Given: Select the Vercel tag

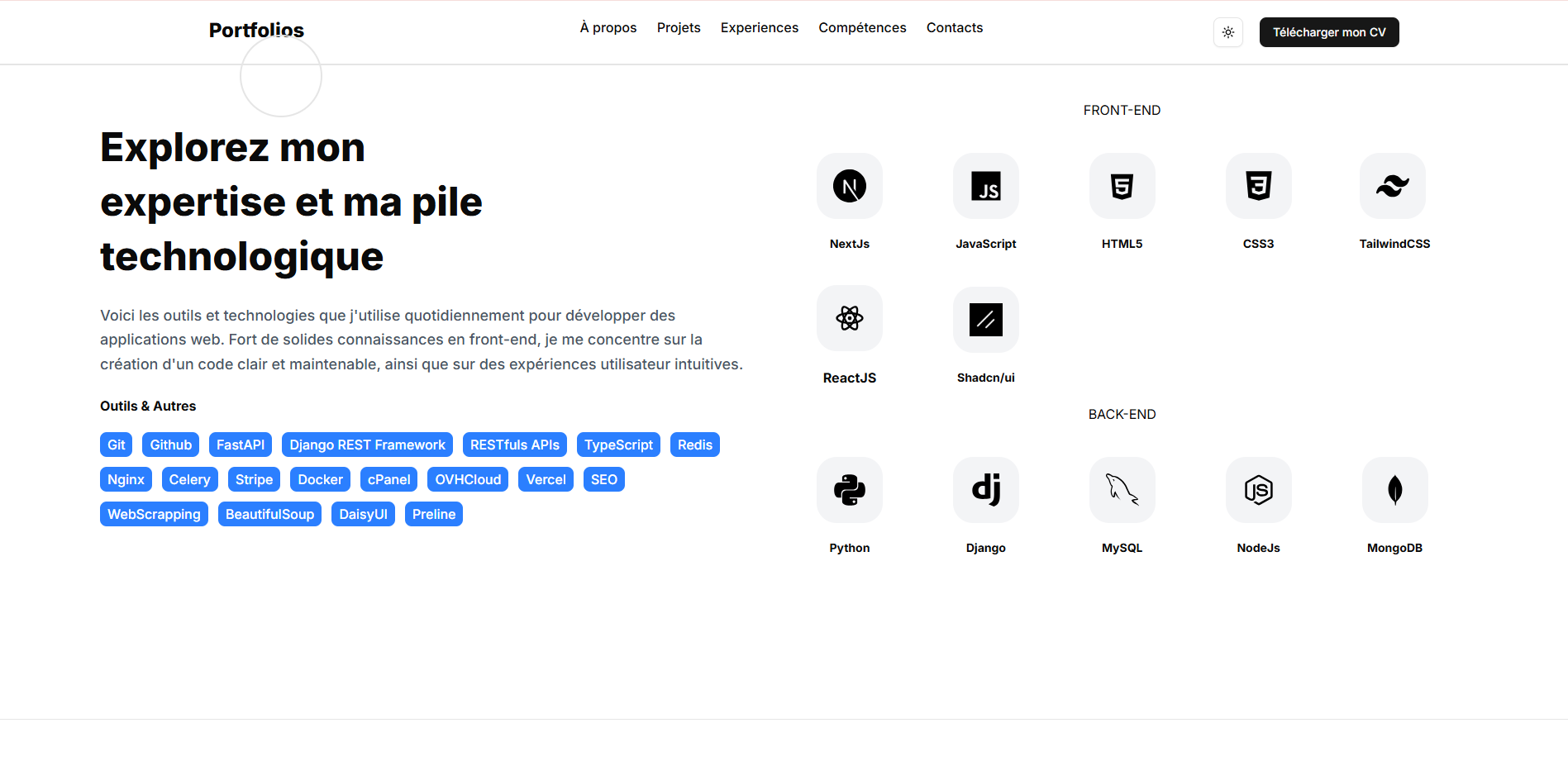Looking at the screenshot, I should (x=546, y=479).
